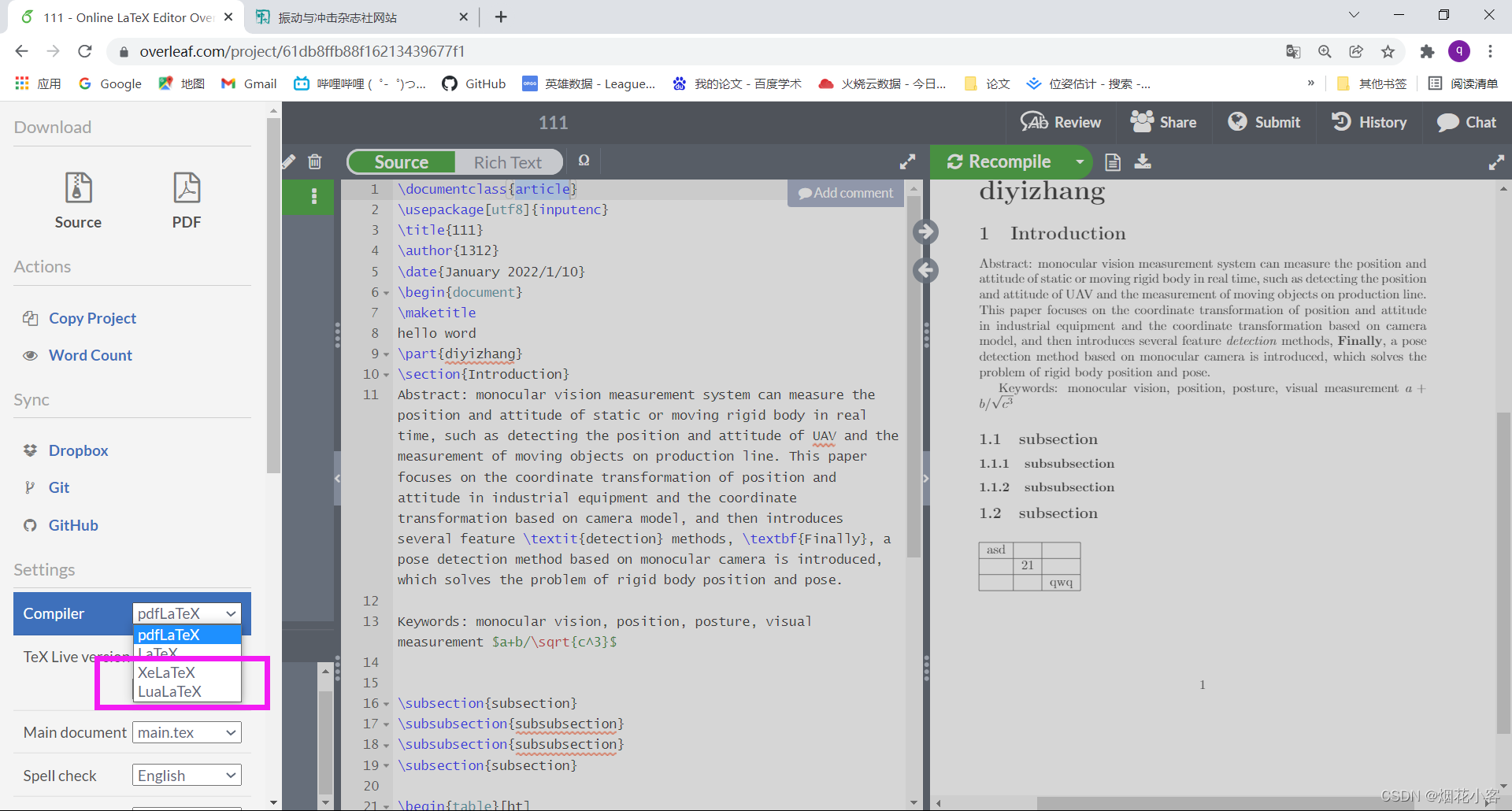Click the download PDF icon beside Recompile

coord(1143,161)
